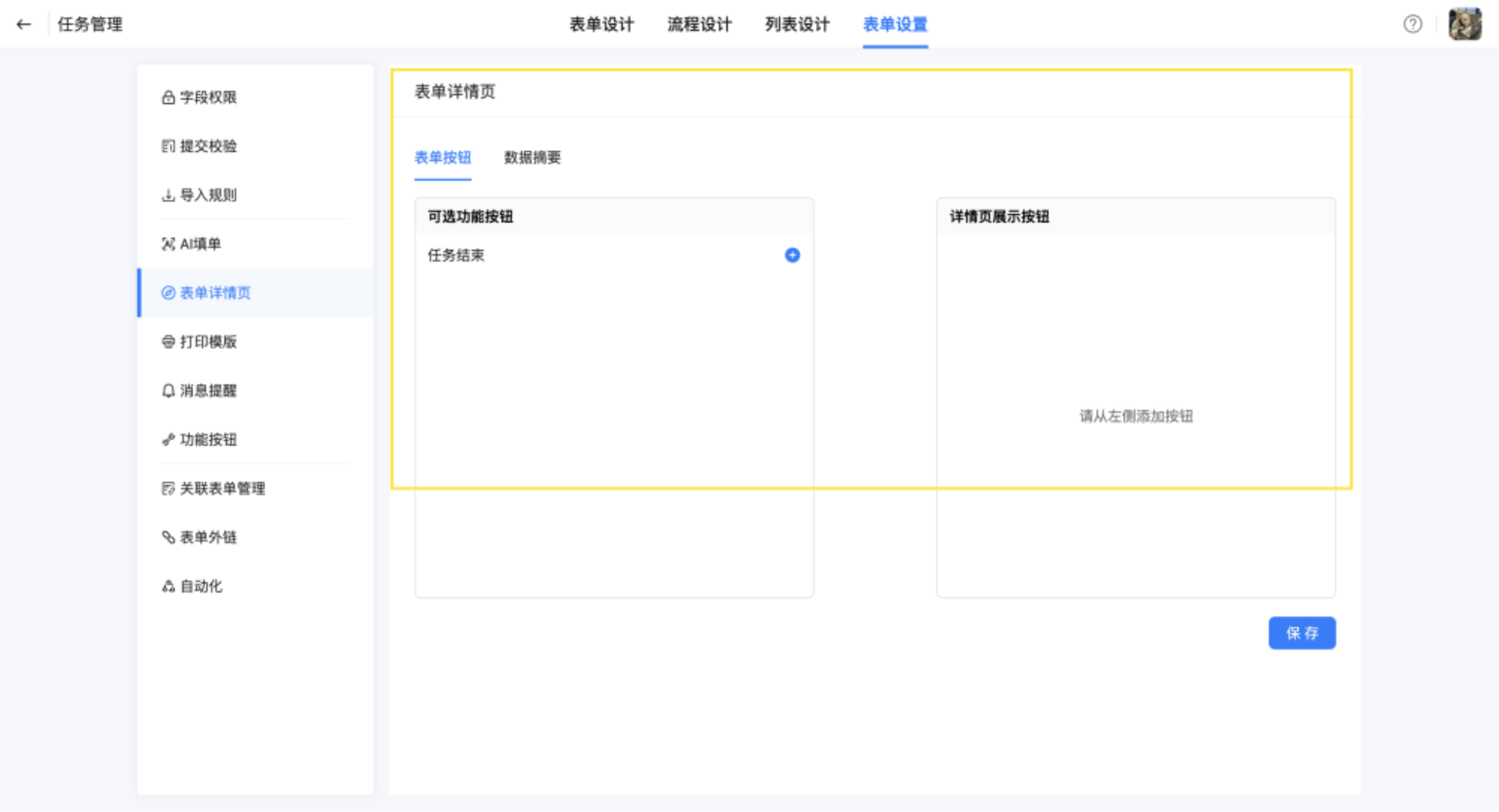Click the user avatar thumbnail

point(1465,25)
